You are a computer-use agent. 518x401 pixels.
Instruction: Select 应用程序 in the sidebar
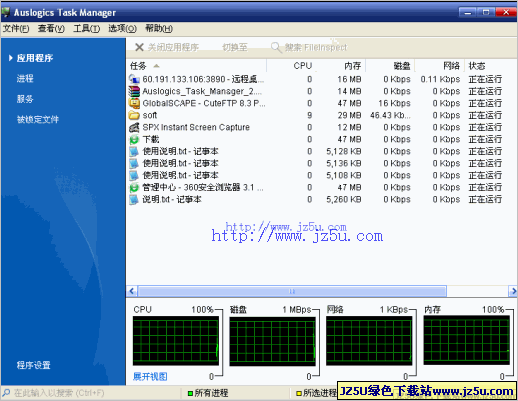point(35,58)
